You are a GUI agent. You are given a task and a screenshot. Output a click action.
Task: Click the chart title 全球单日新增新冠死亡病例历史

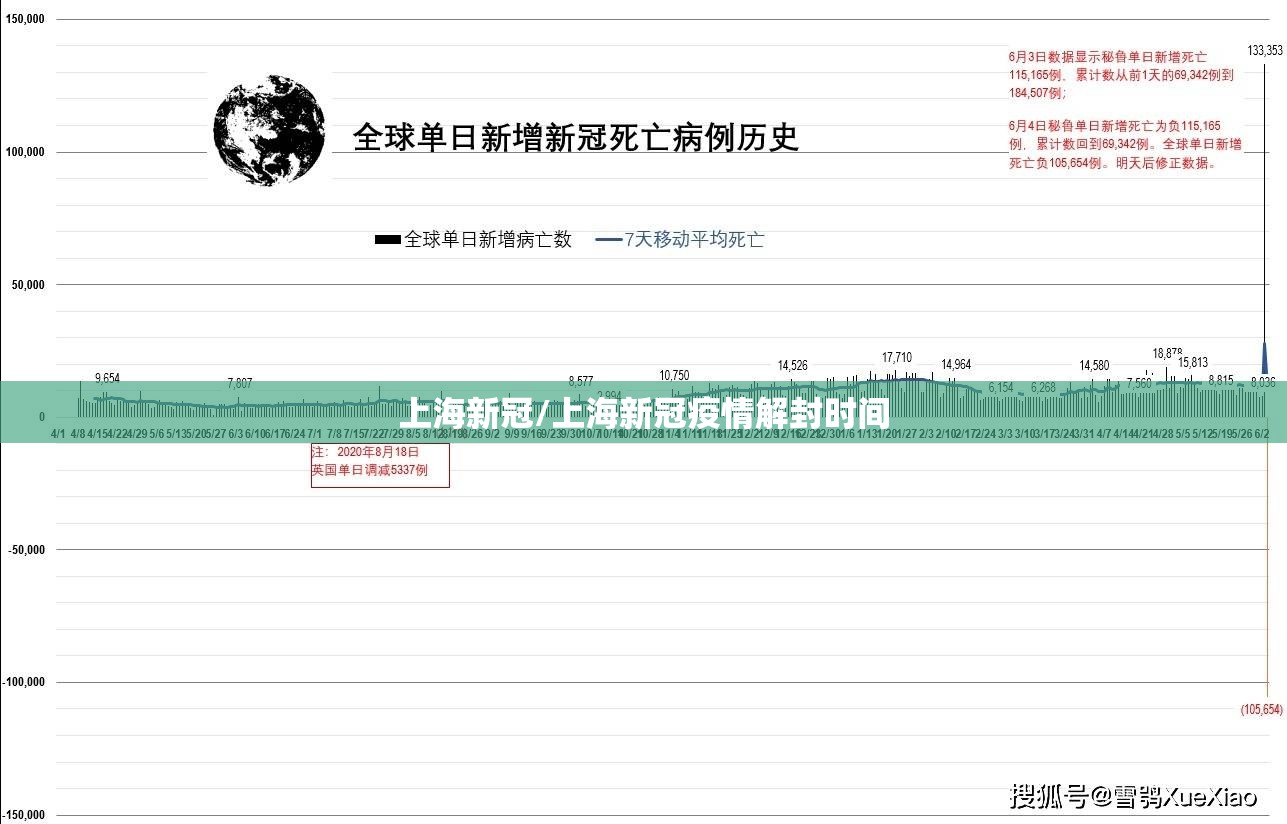point(576,137)
